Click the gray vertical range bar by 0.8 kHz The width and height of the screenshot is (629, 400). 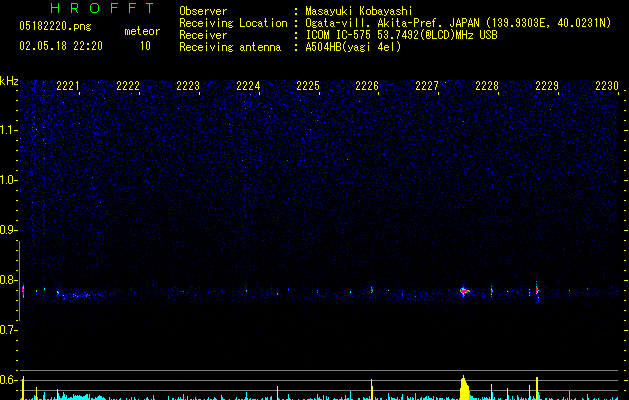point(19,280)
